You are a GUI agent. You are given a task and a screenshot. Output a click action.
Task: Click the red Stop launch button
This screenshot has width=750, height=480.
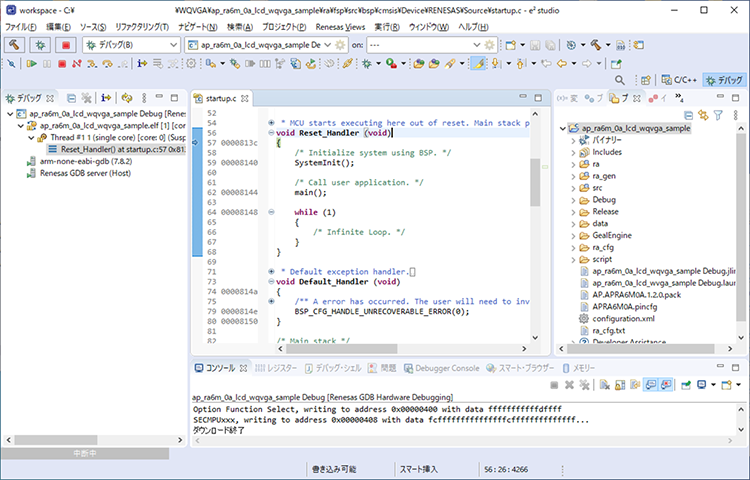click(x=66, y=45)
